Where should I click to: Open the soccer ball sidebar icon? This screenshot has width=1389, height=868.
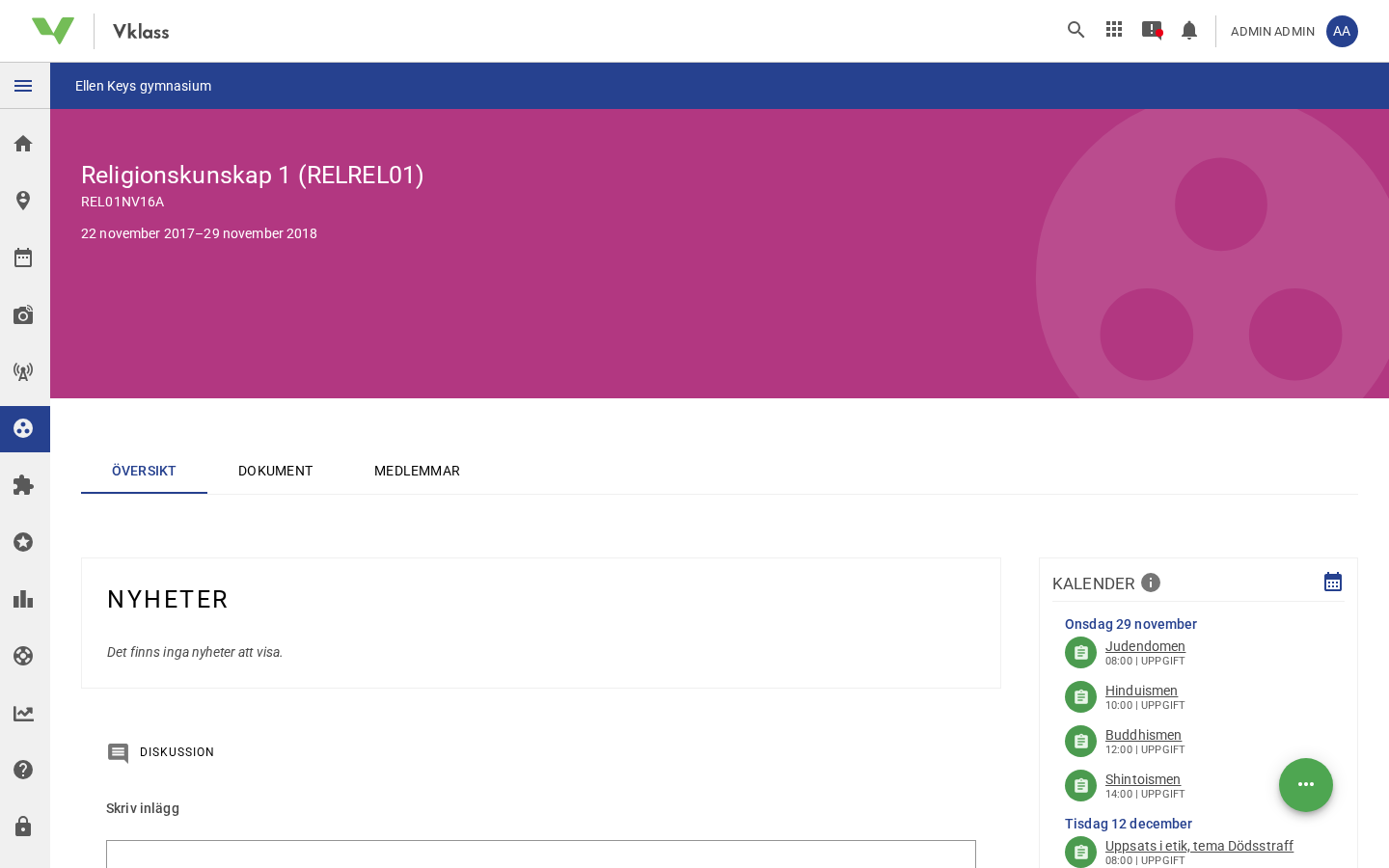click(x=23, y=656)
